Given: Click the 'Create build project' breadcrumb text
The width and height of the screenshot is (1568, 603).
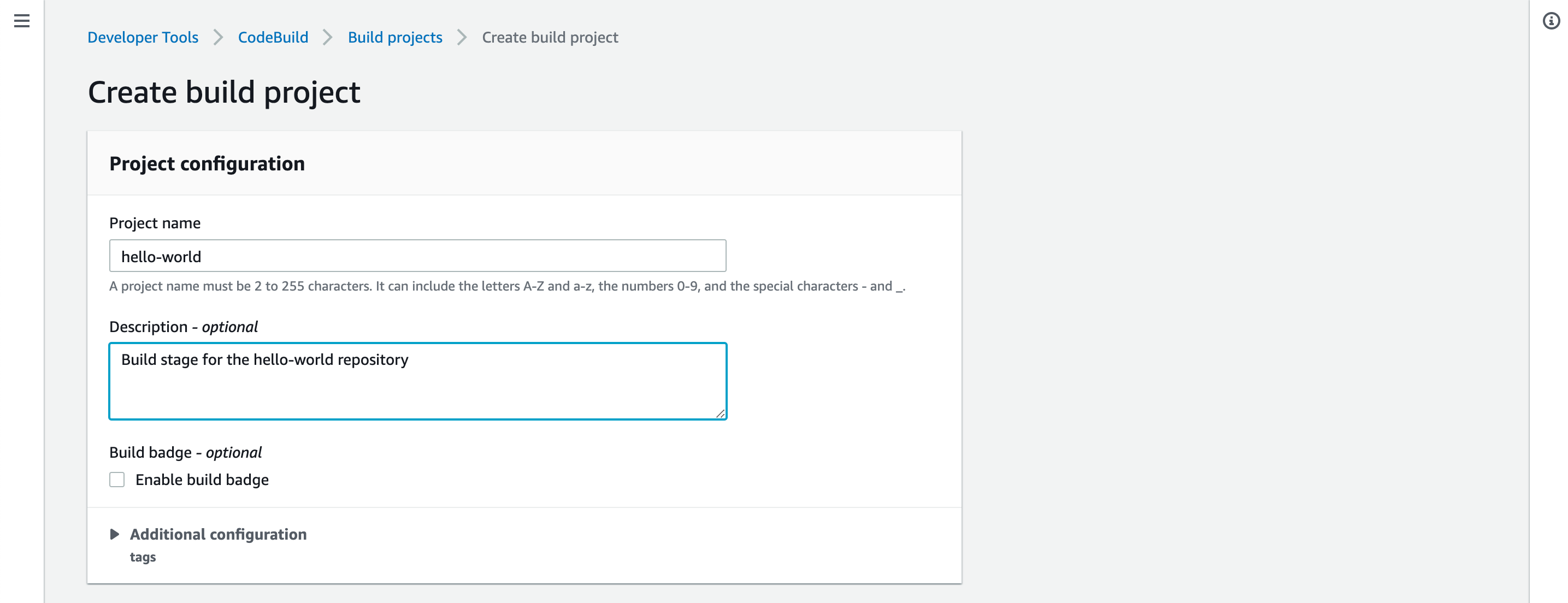Looking at the screenshot, I should (x=550, y=37).
